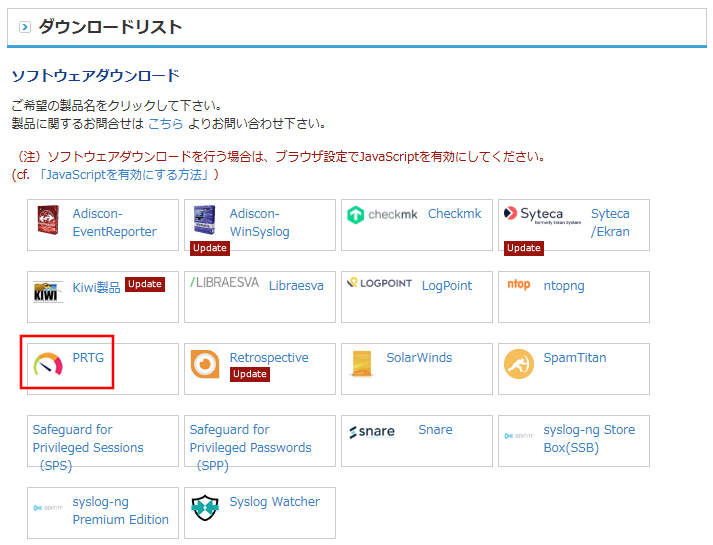Open the こちら inquiry link
This screenshot has height=545, width=713.
point(165,123)
